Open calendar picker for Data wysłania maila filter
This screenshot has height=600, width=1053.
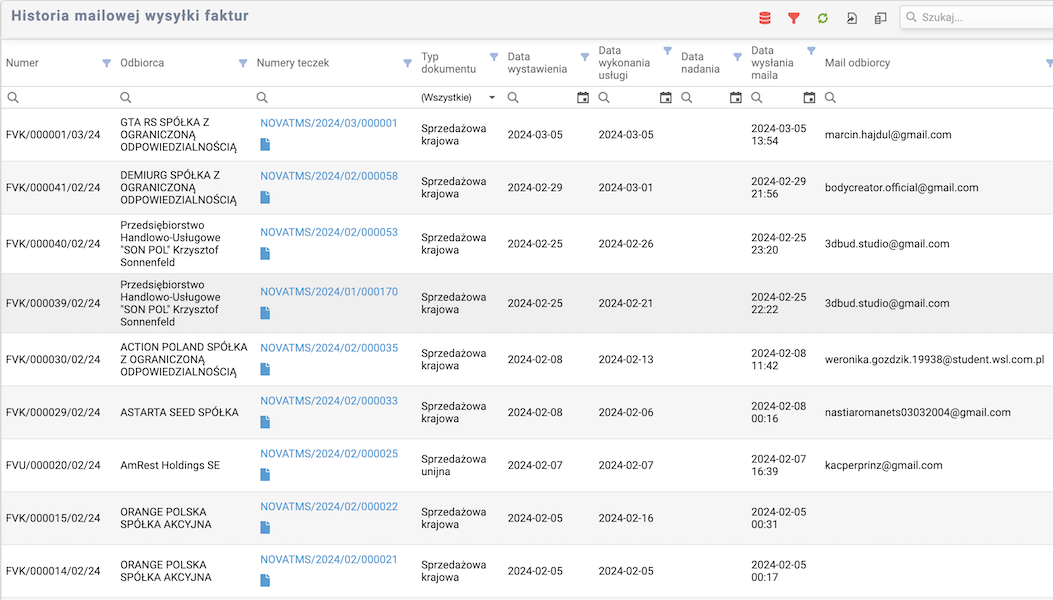[x=809, y=98]
